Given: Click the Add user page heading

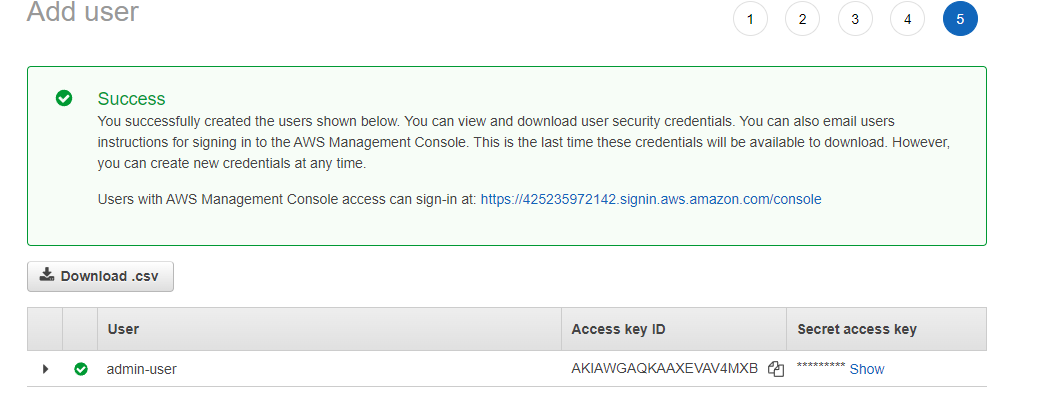Looking at the screenshot, I should coord(83,13).
